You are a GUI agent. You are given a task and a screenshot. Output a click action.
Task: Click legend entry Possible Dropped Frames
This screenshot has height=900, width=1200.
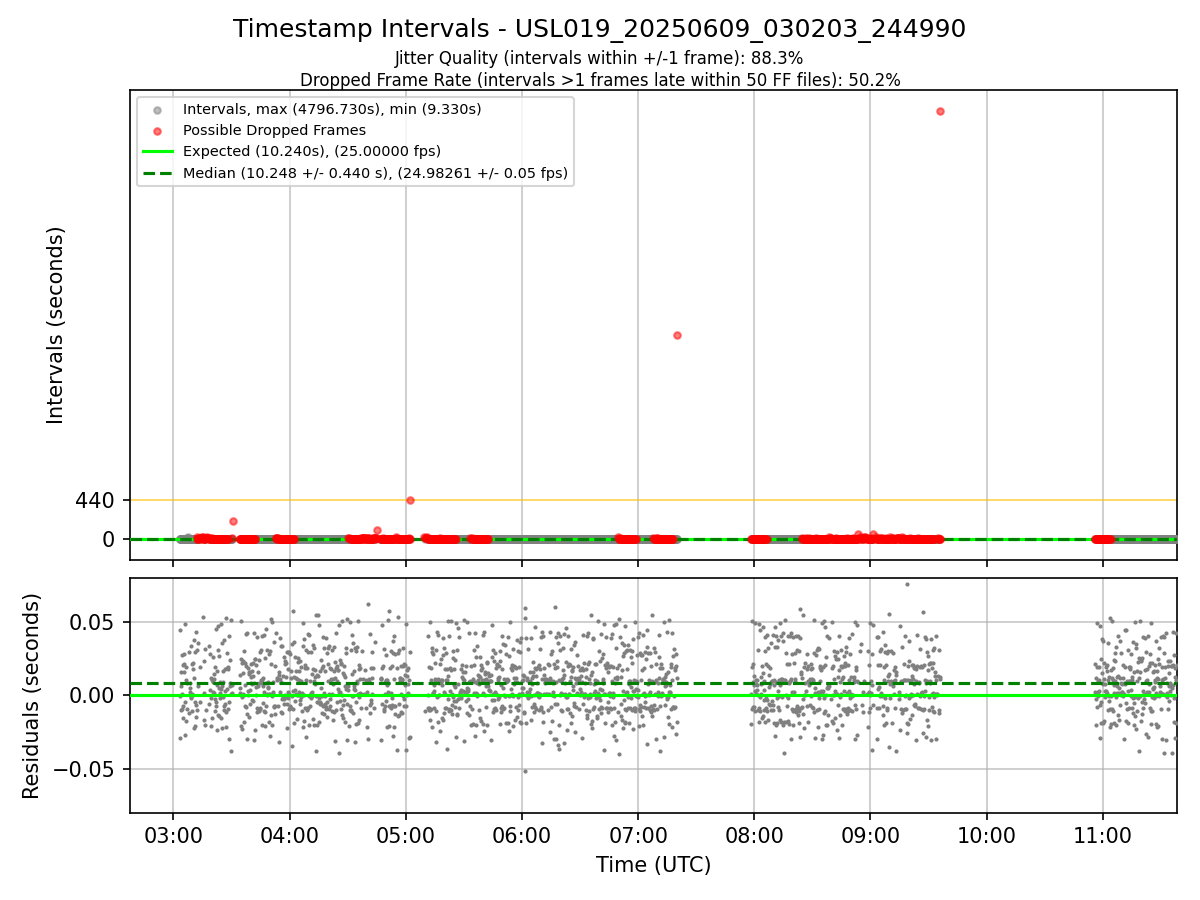click(274, 130)
